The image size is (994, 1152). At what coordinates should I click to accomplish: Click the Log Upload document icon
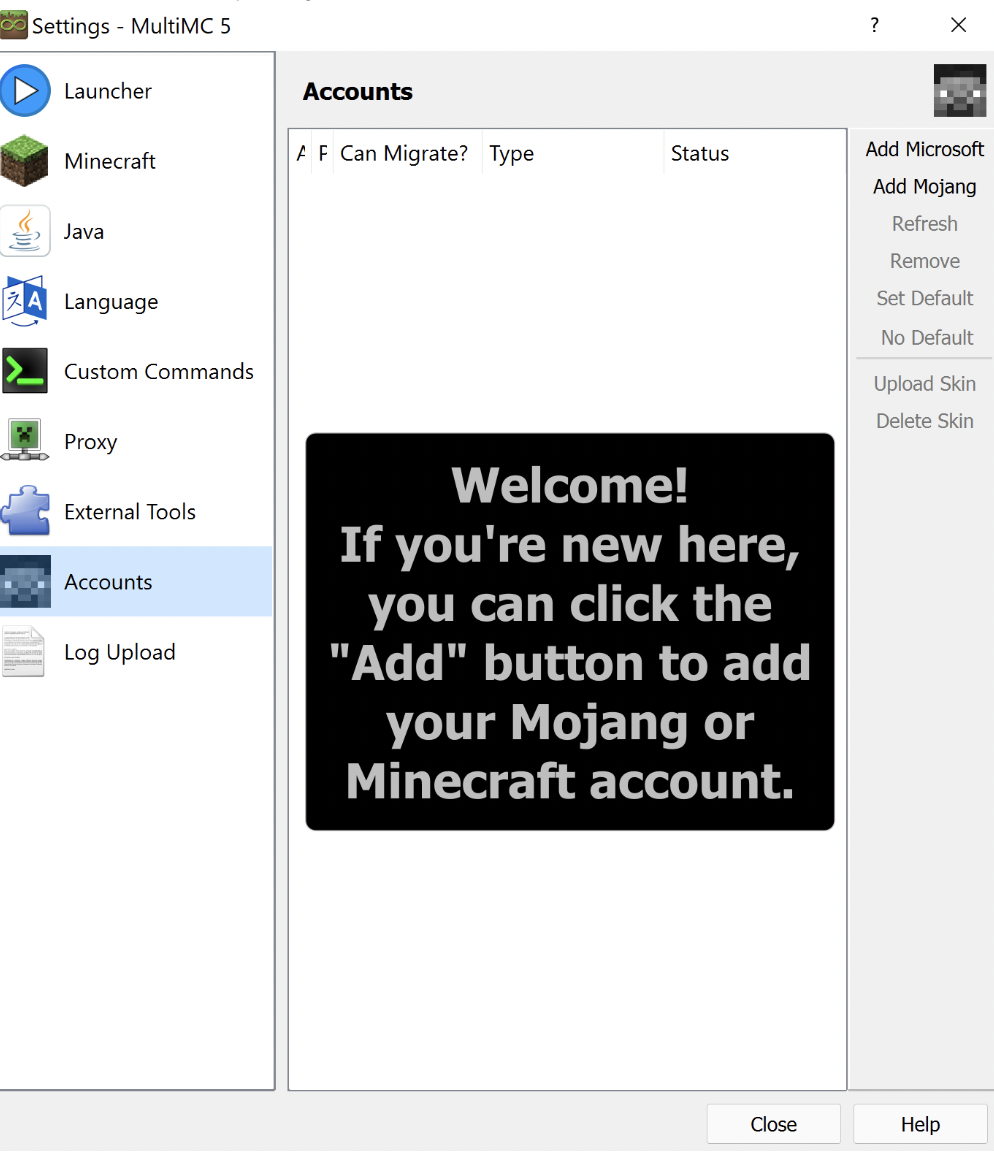pyautogui.click(x=24, y=652)
